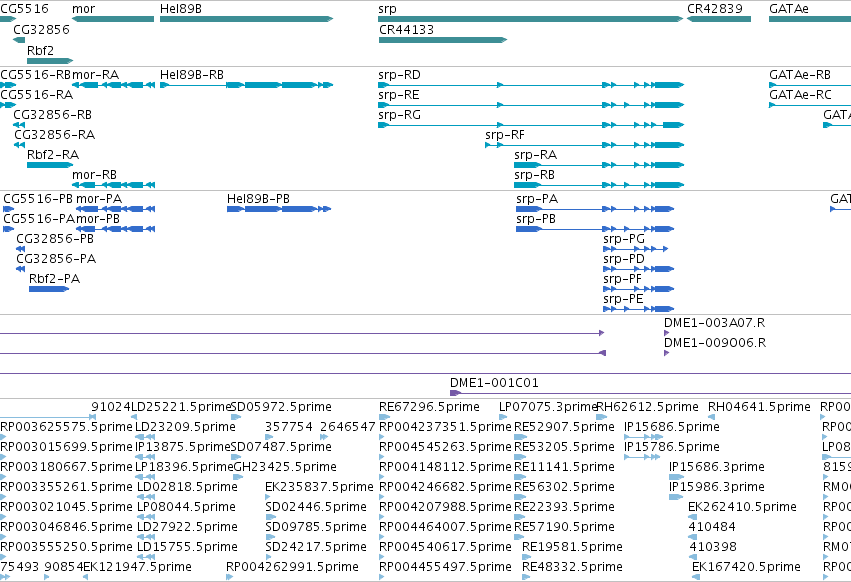851x582 pixels.
Task: Select transcript srp-RG
Action: [531, 125]
